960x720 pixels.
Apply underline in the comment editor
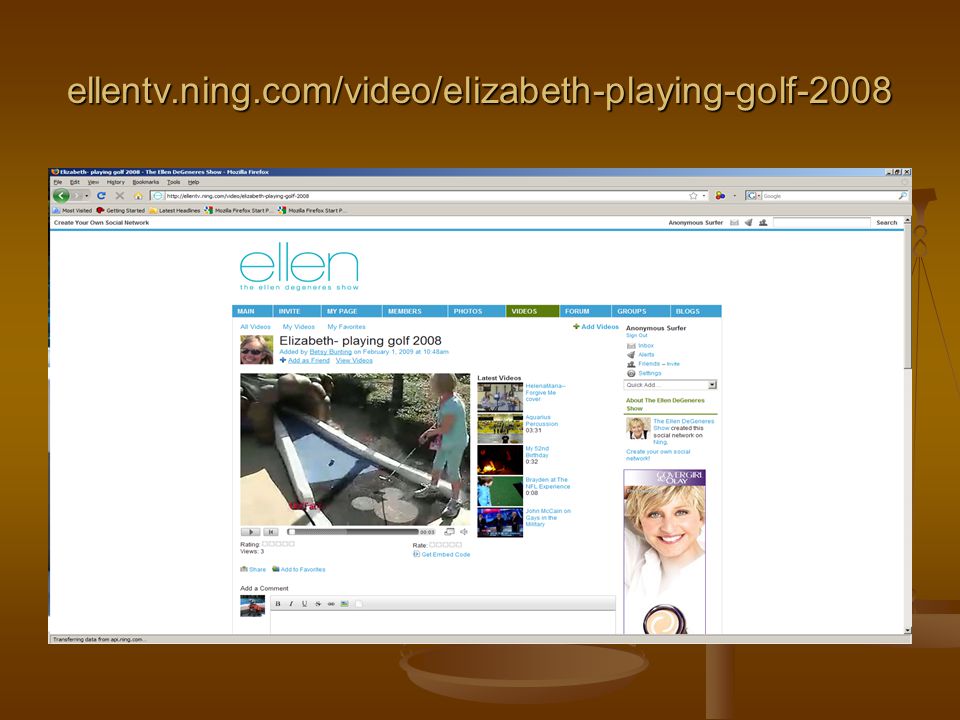tap(304, 604)
